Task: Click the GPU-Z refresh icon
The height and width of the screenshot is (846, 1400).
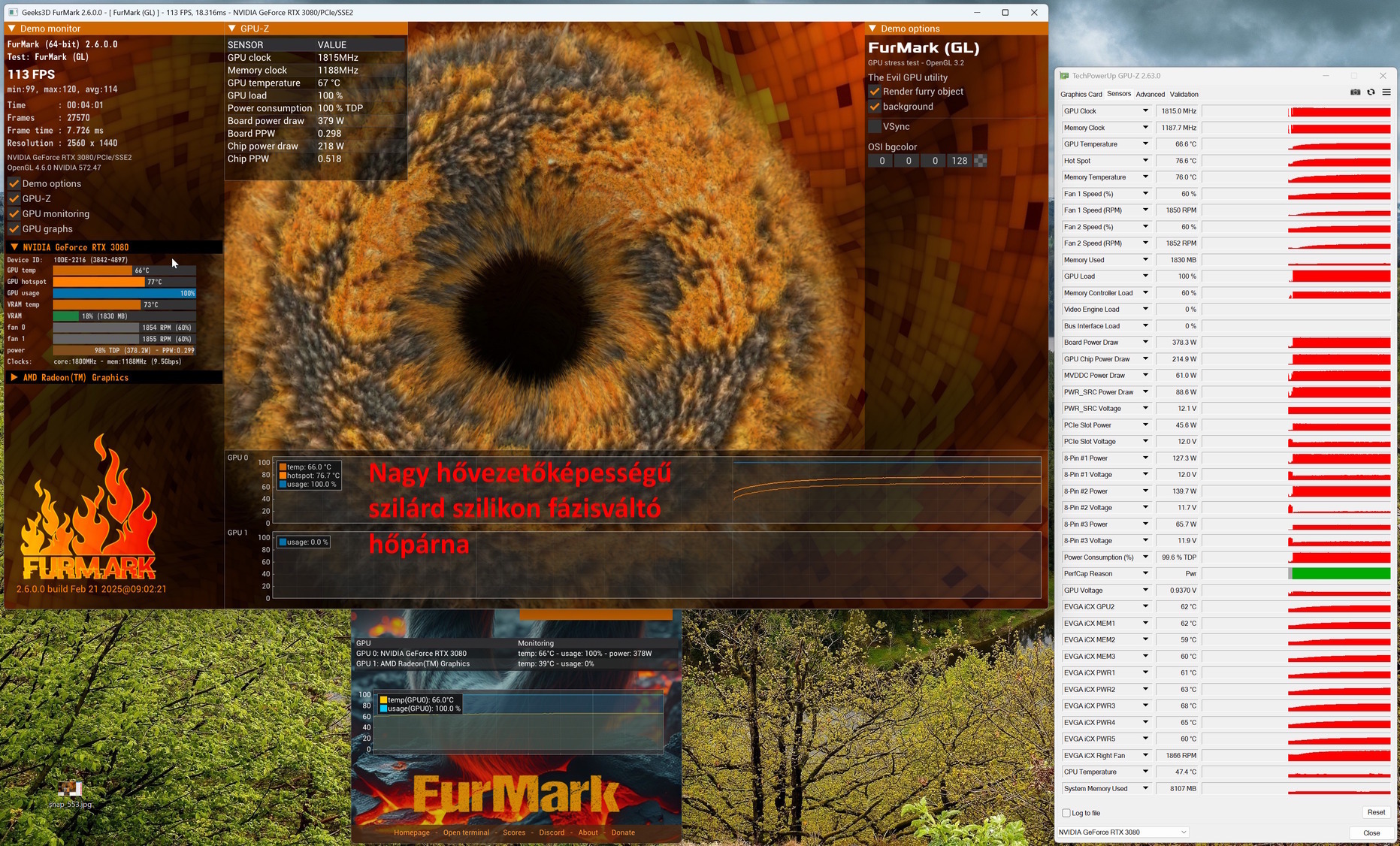Action: [1371, 92]
